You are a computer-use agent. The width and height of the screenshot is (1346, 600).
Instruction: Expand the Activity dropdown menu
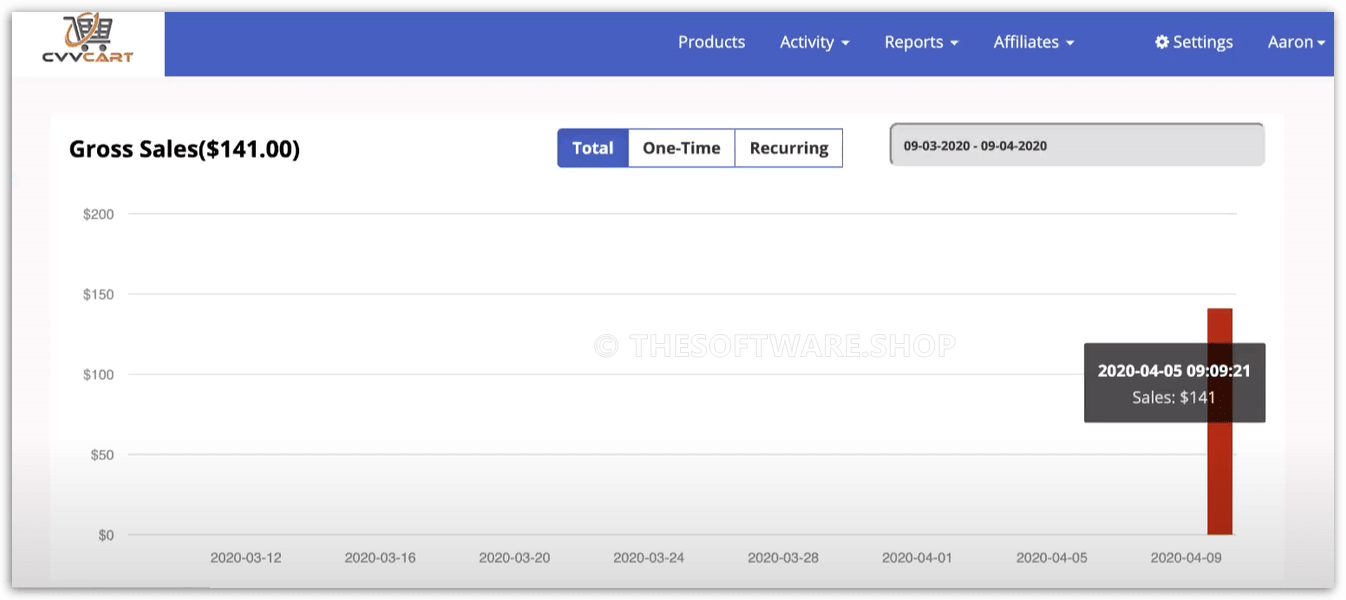pyautogui.click(x=814, y=42)
